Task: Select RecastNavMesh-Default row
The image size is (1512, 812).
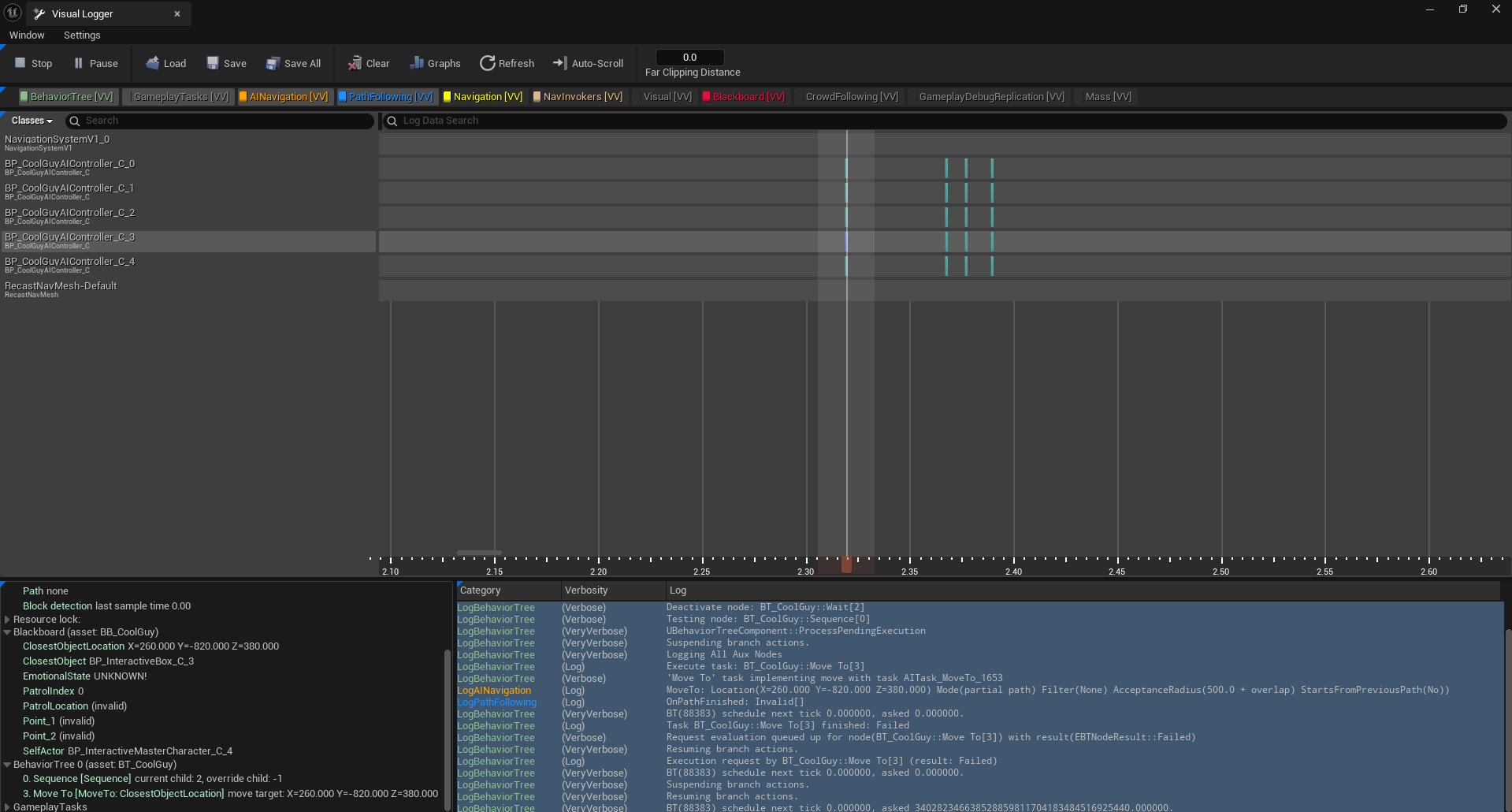Action: coord(188,289)
